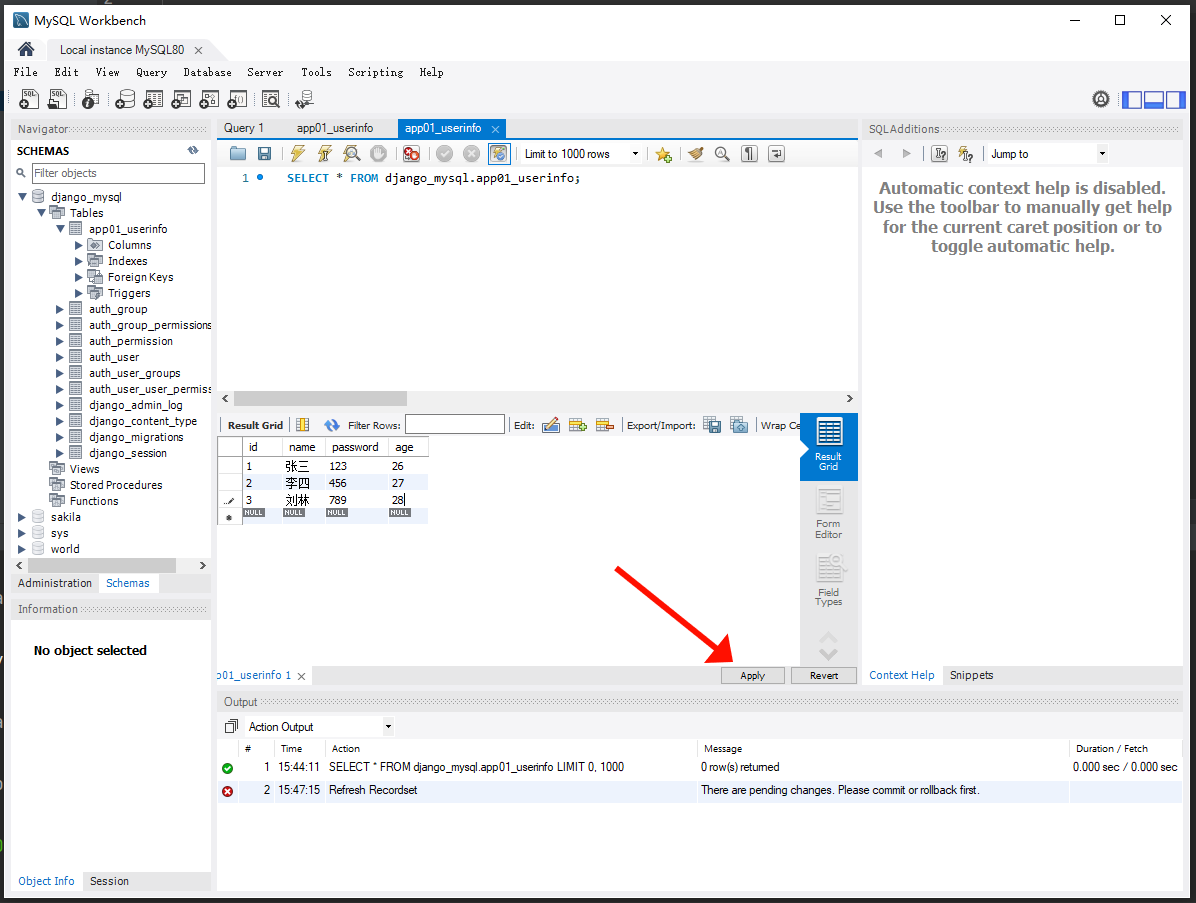Open Snippets tab

point(971,675)
